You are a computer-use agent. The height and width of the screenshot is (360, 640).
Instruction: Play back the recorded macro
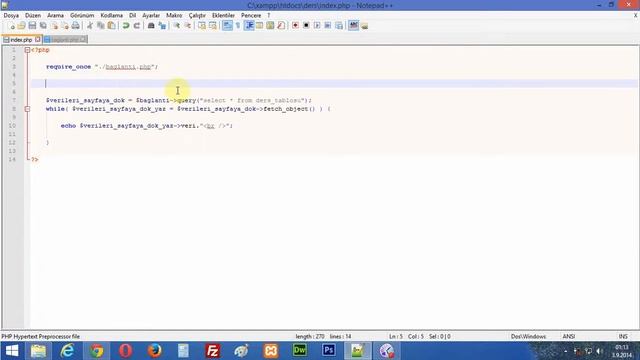(x=317, y=26)
